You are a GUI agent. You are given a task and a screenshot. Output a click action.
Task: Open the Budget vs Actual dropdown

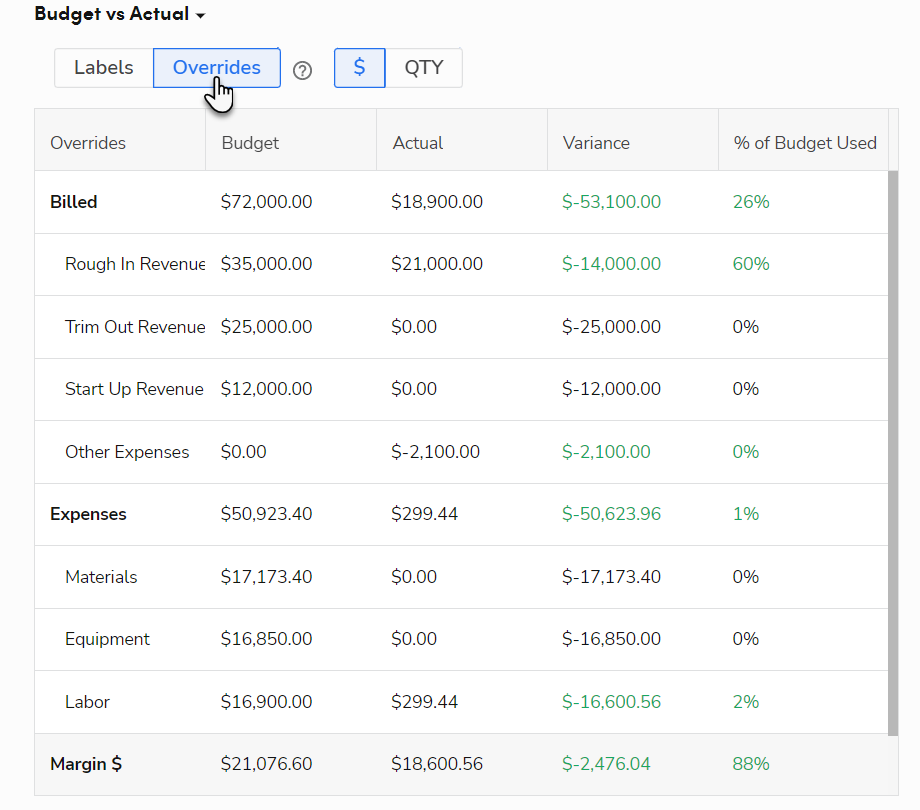[120, 14]
